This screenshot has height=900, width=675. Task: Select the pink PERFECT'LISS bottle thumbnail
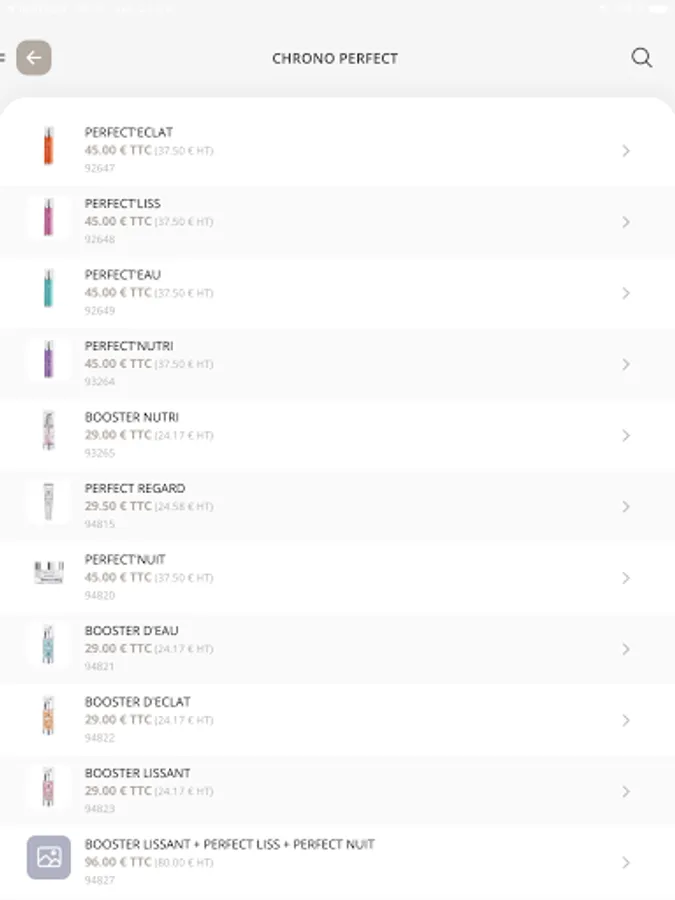coord(49,217)
